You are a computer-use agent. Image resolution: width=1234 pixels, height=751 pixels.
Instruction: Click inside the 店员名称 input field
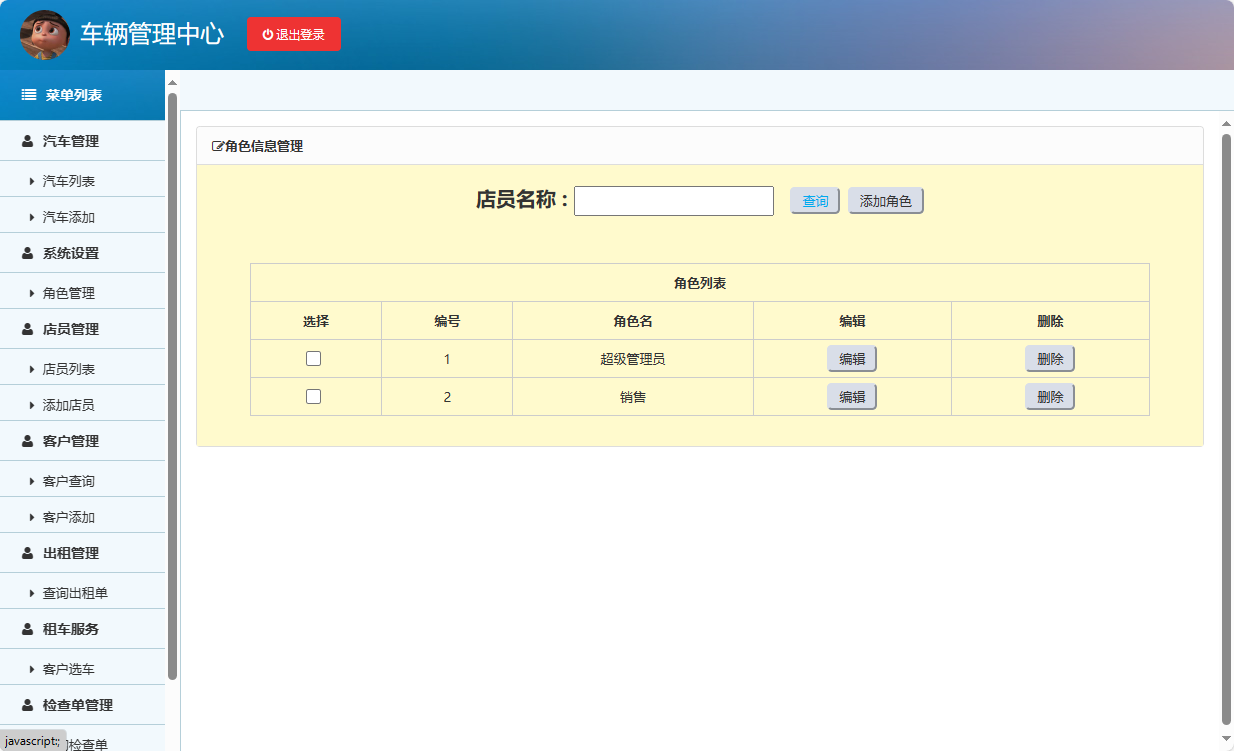[x=673, y=200]
